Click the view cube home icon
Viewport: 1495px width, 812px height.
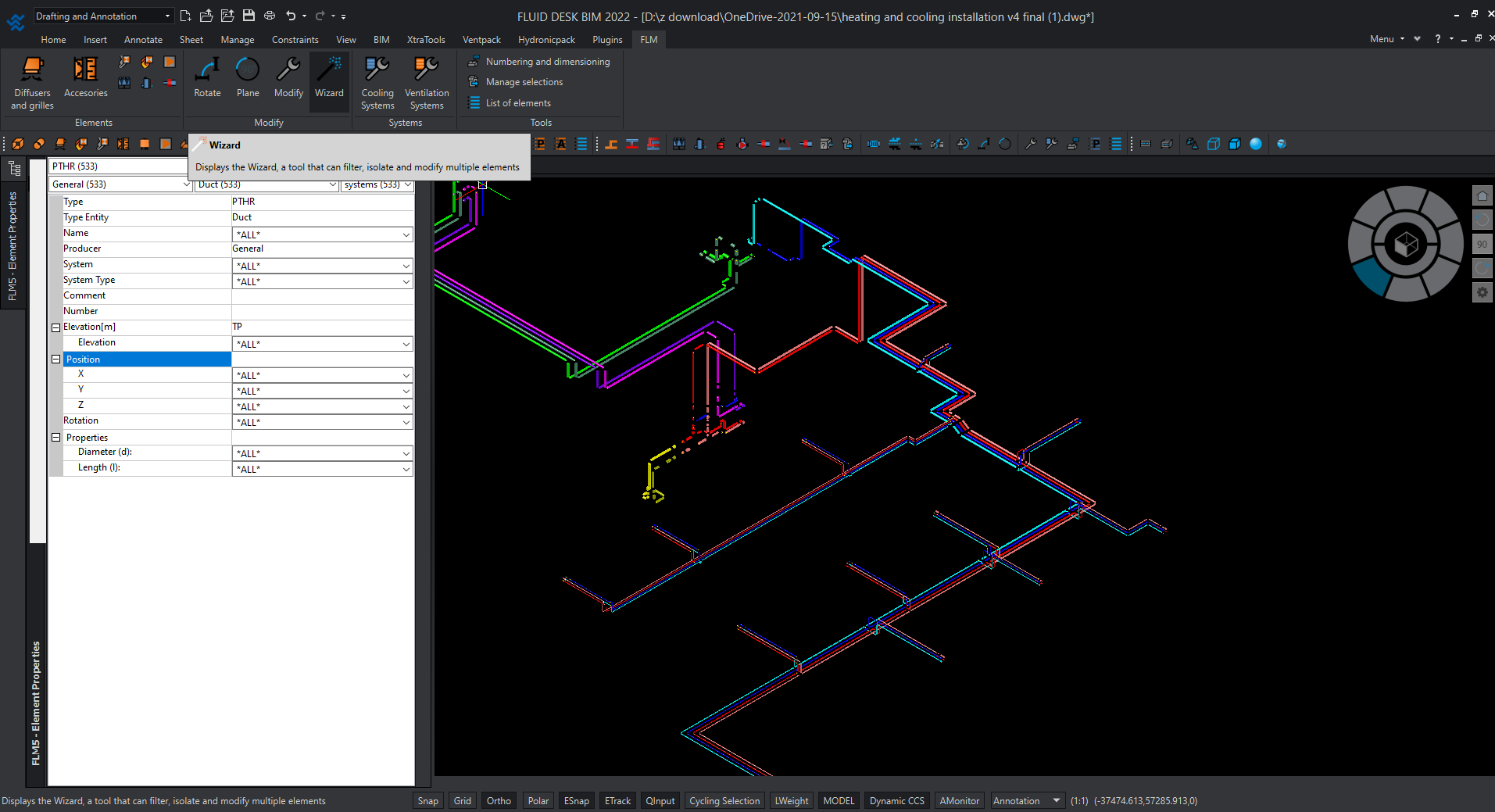point(1482,195)
